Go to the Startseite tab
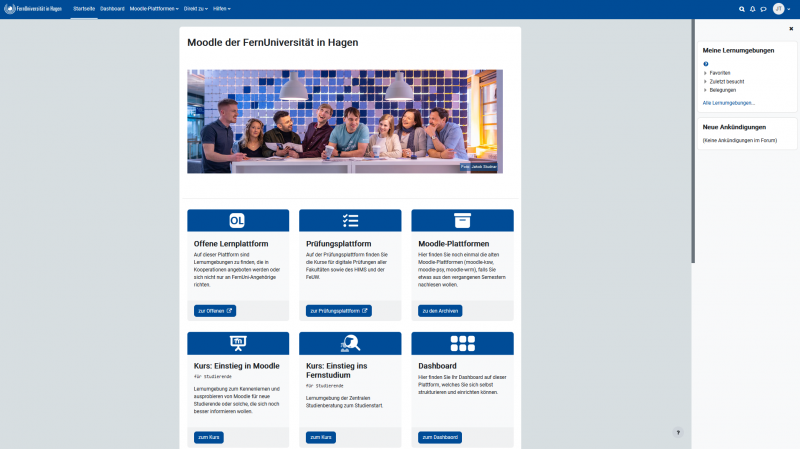Screen dimensions: 800x449 coord(84,9)
